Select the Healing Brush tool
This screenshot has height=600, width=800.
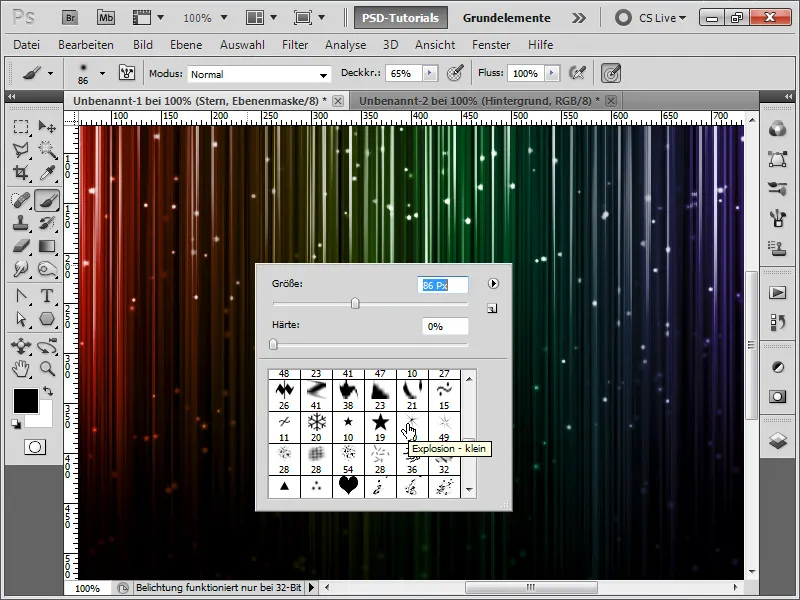(21, 200)
